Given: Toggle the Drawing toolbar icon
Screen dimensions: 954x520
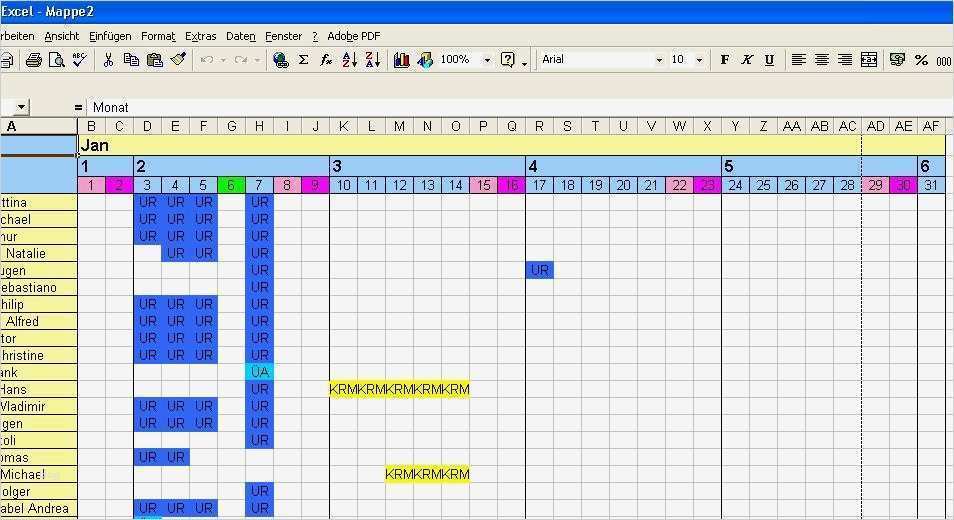Looking at the screenshot, I should pos(425,60).
